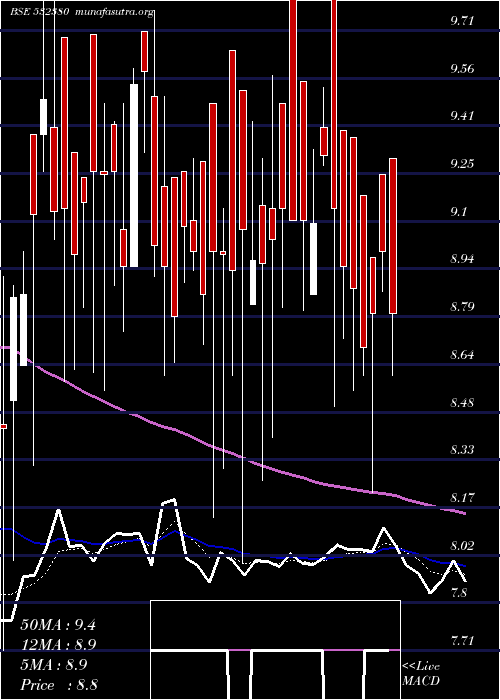Click the 'BSE 532380 munafasutra.org' chart title
The height and width of the screenshot is (700, 500).
point(83,12)
